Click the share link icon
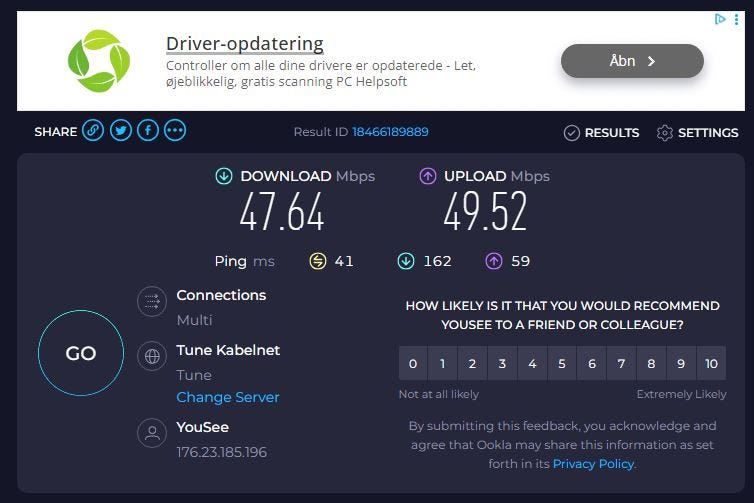The height and width of the screenshot is (503, 754). [93, 131]
